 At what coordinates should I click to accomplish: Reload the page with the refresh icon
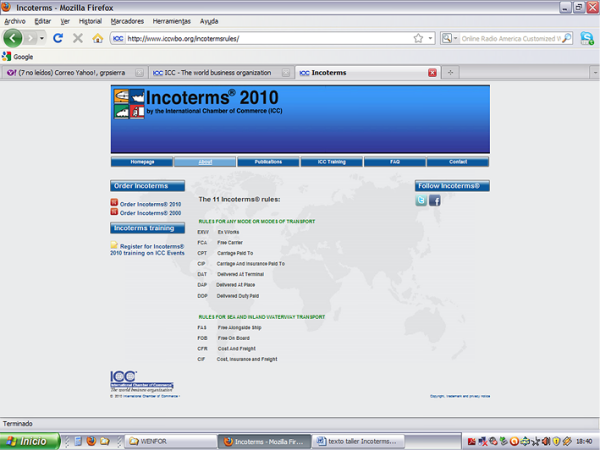(x=58, y=38)
